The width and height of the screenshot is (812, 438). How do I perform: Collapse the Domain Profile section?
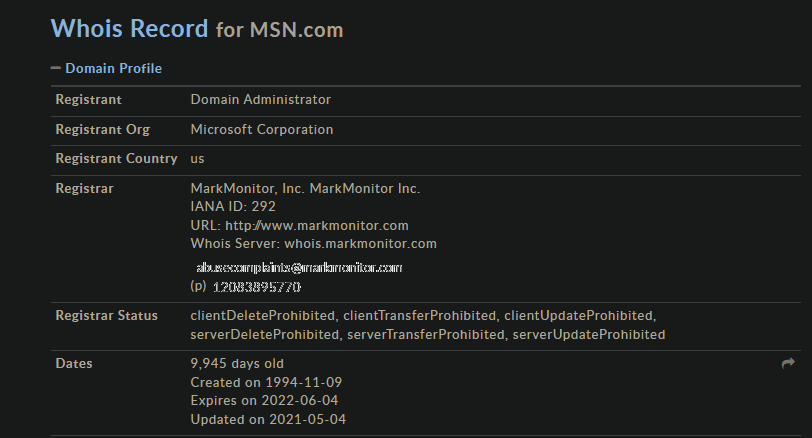pyautogui.click(x=55, y=68)
